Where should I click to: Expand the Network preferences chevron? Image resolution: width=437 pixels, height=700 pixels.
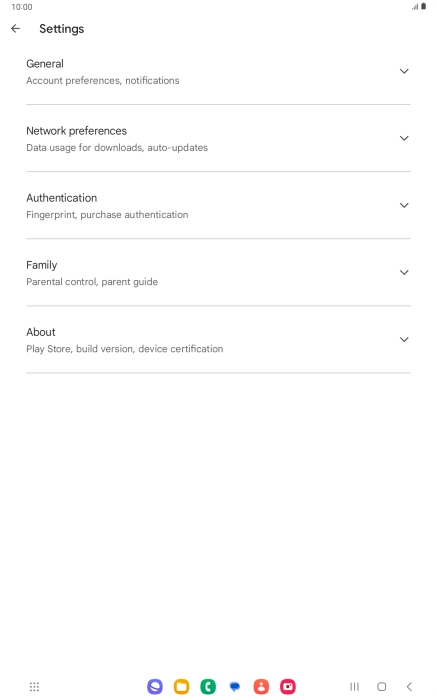(x=404, y=138)
